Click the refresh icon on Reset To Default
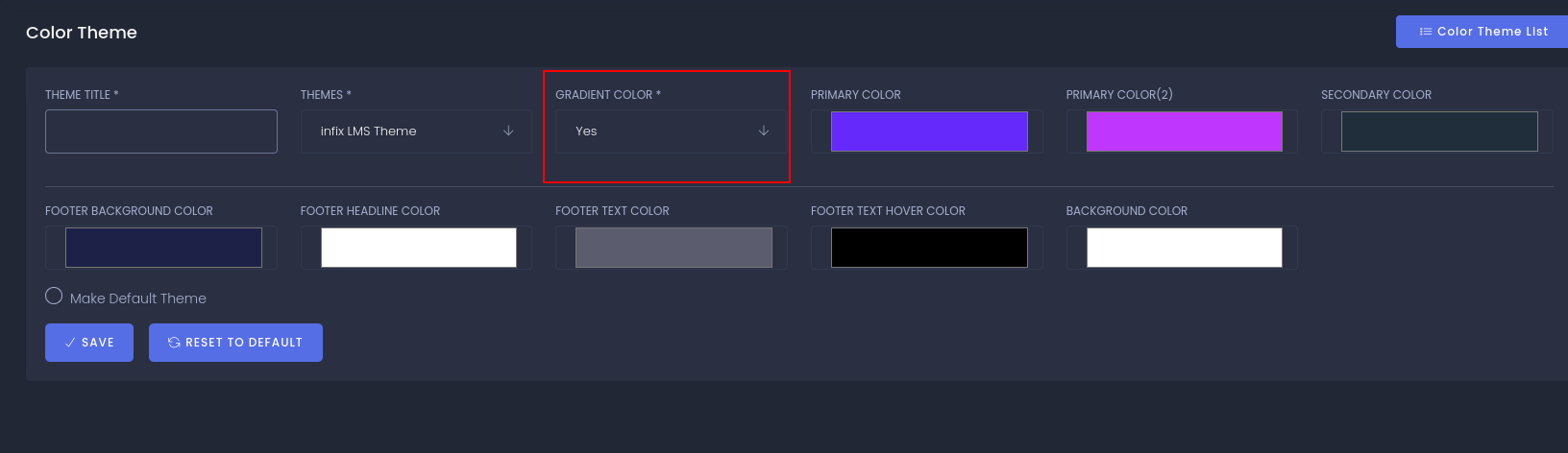The width and height of the screenshot is (1568, 453). [x=174, y=343]
